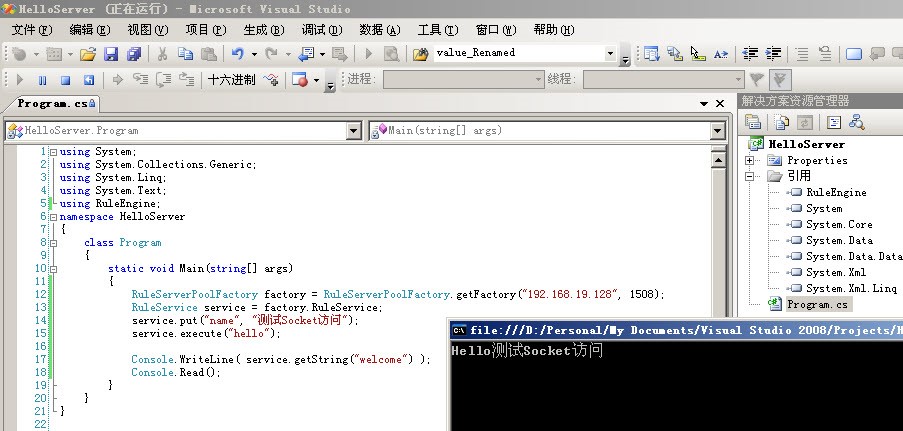Screen dimensions: 903x431
Task: Open the 窗口(W) menu
Action: pos(496,30)
